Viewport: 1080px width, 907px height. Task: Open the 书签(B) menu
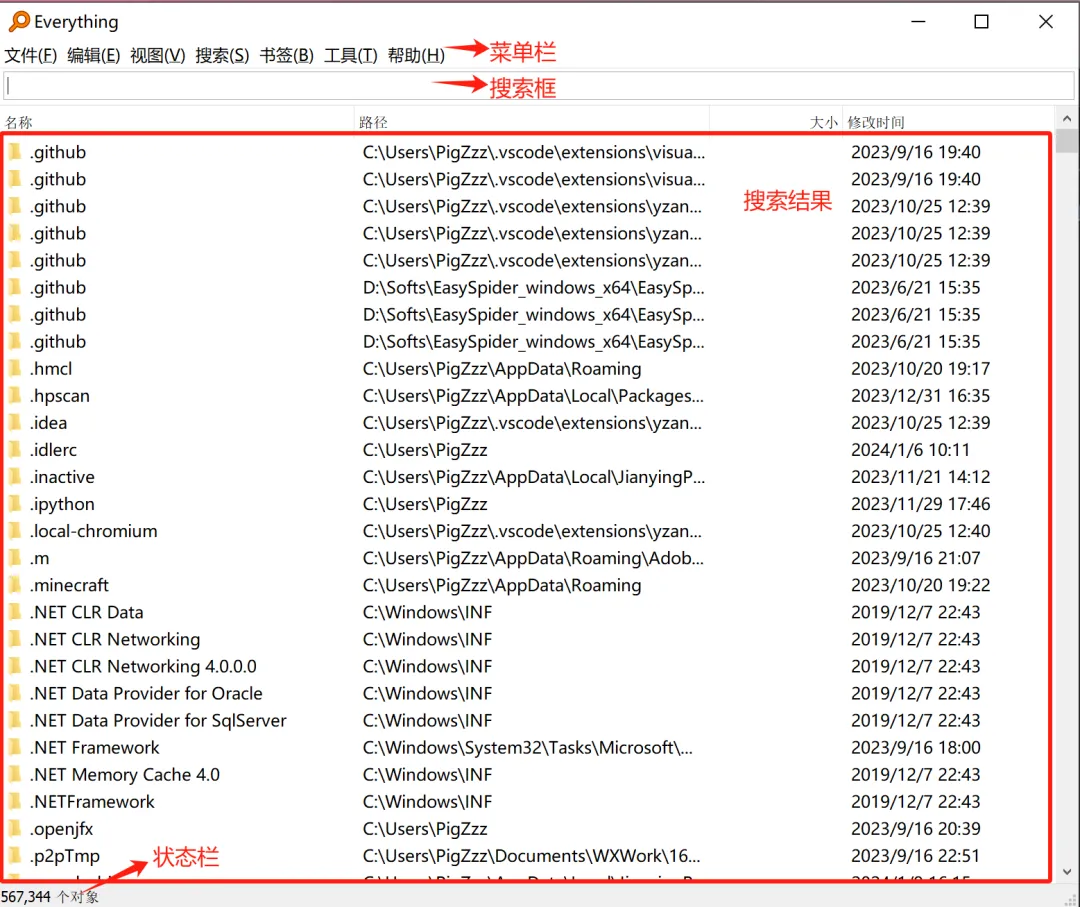pos(287,55)
